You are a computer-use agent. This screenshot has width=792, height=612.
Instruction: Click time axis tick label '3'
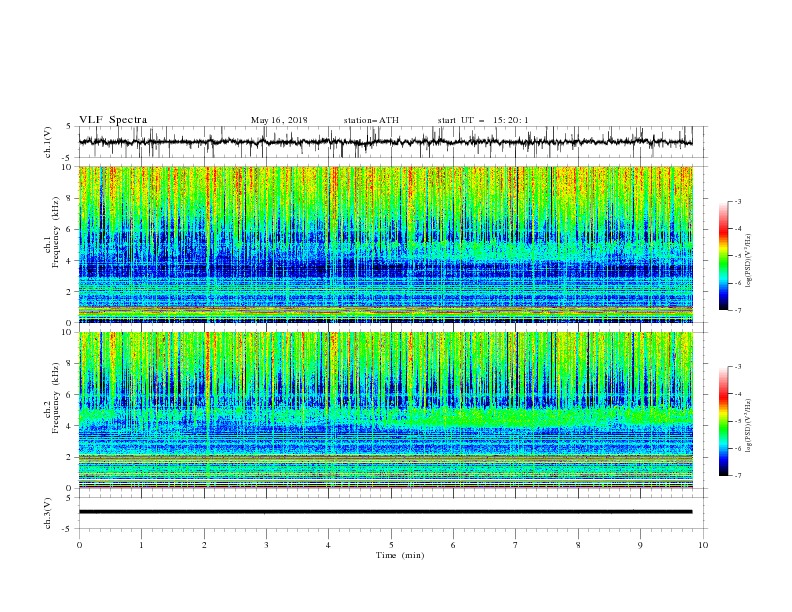point(266,545)
